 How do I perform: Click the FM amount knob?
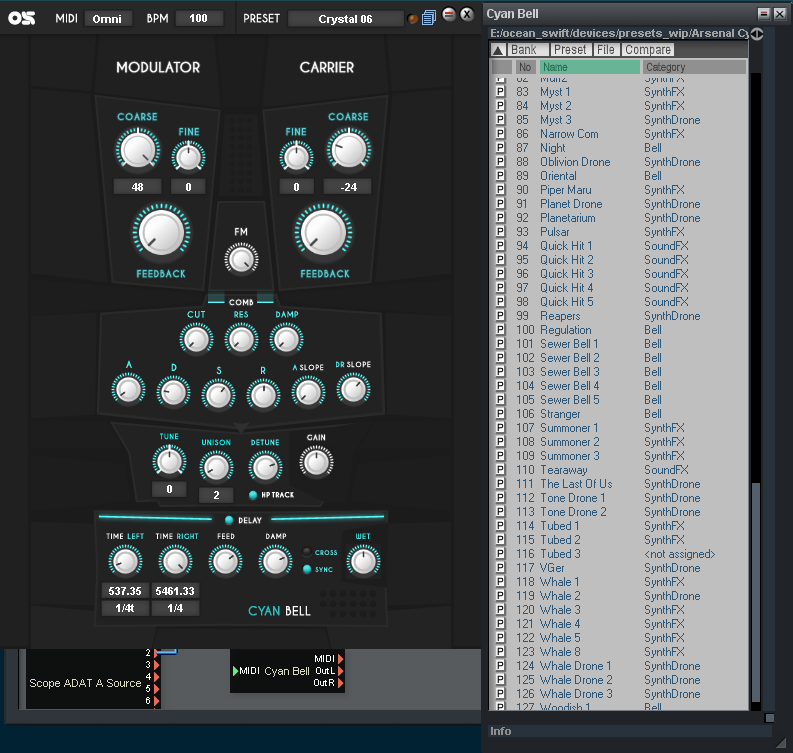tap(240, 259)
